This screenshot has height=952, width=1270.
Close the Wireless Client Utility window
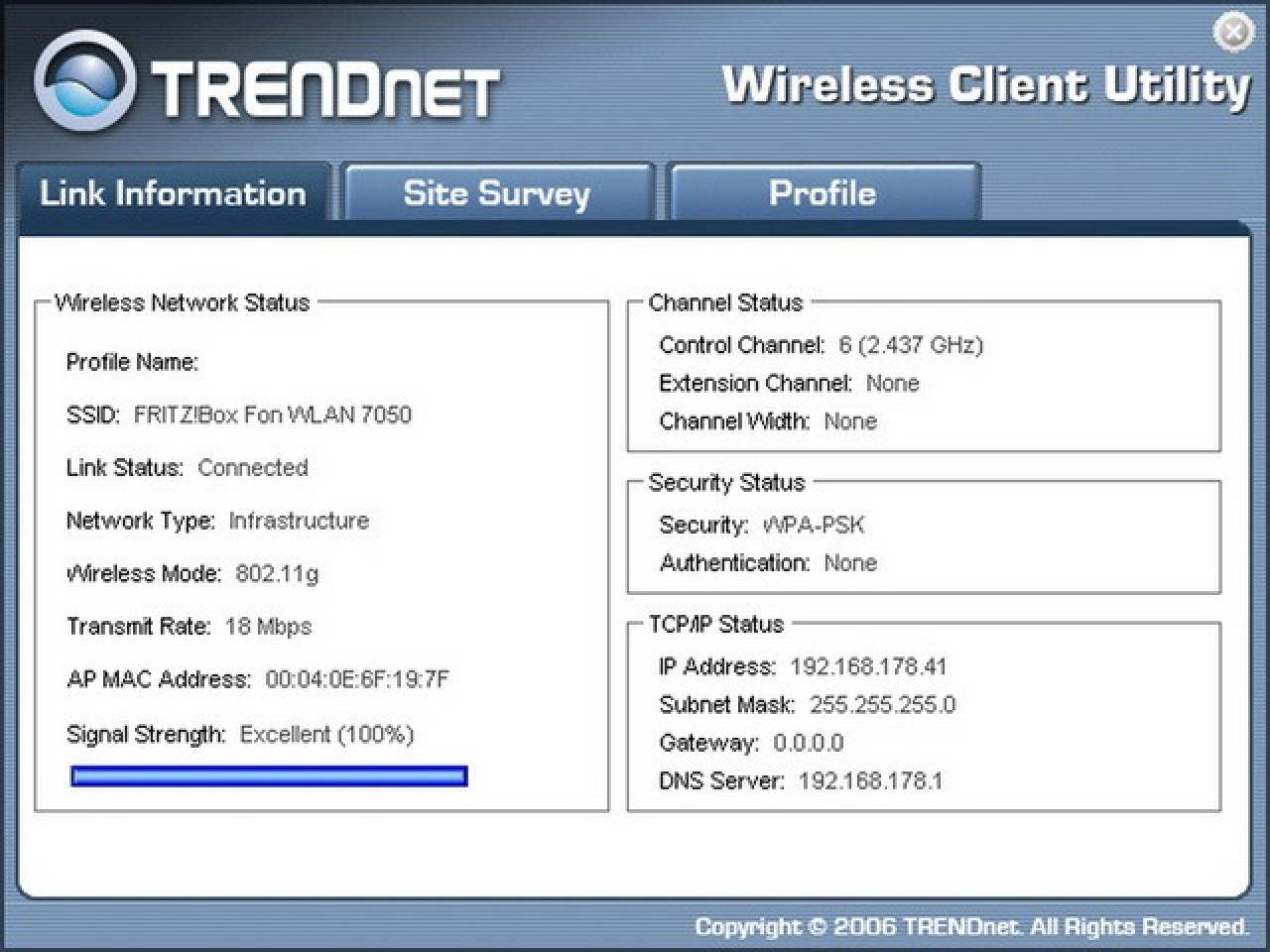(1233, 32)
